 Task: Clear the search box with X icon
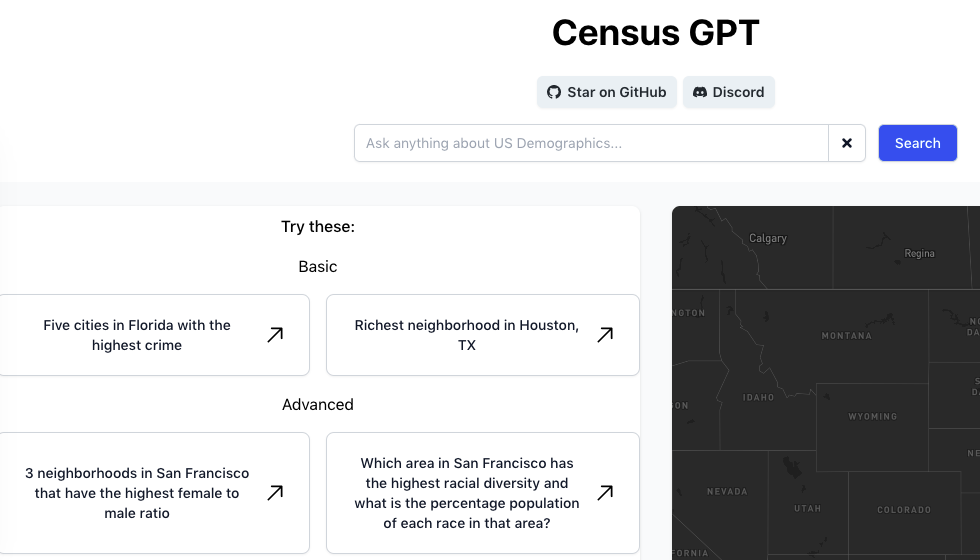click(847, 143)
